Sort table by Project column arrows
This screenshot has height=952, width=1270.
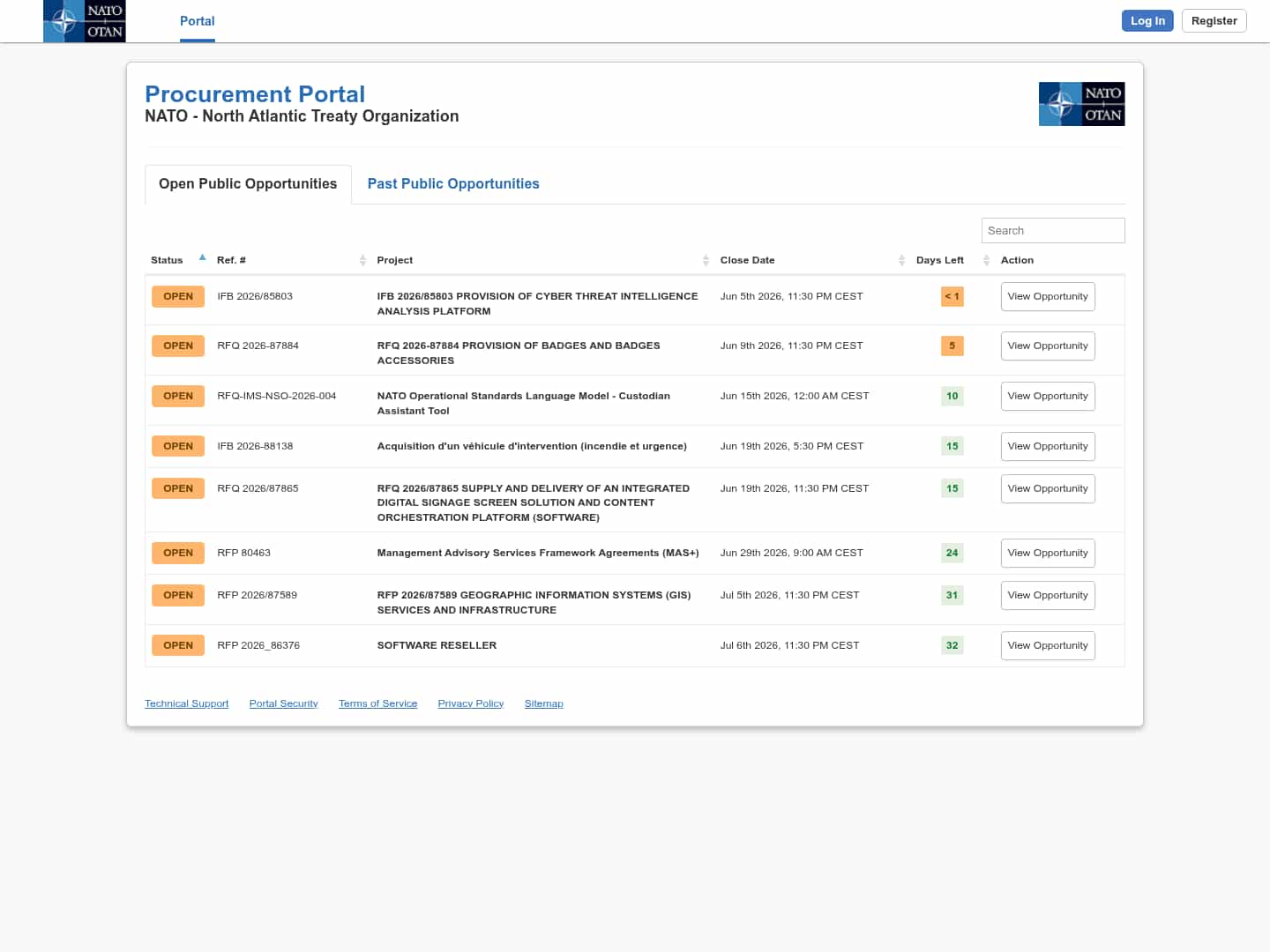coord(706,260)
